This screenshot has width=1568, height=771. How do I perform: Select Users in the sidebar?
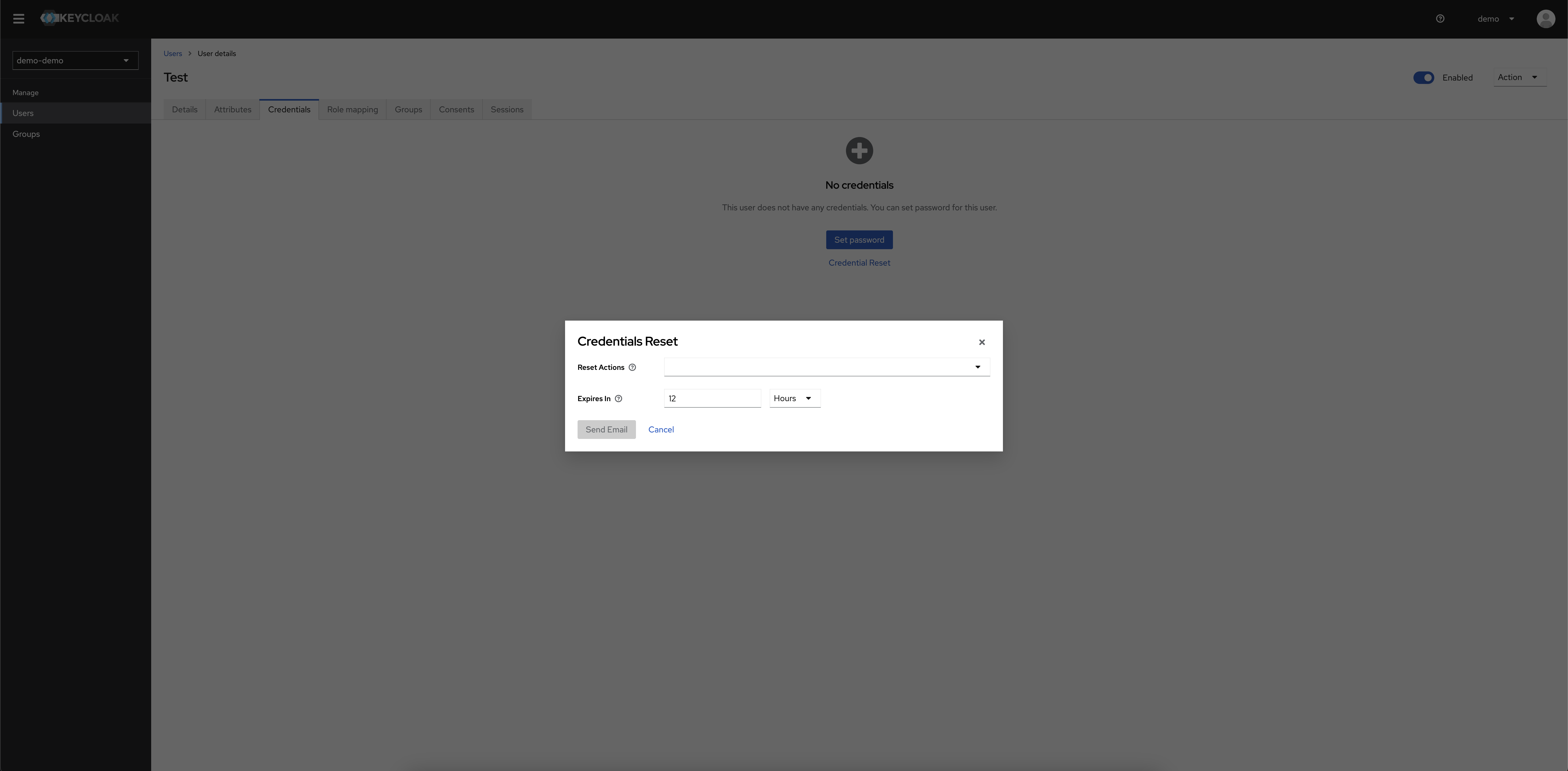(x=76, y=113)
